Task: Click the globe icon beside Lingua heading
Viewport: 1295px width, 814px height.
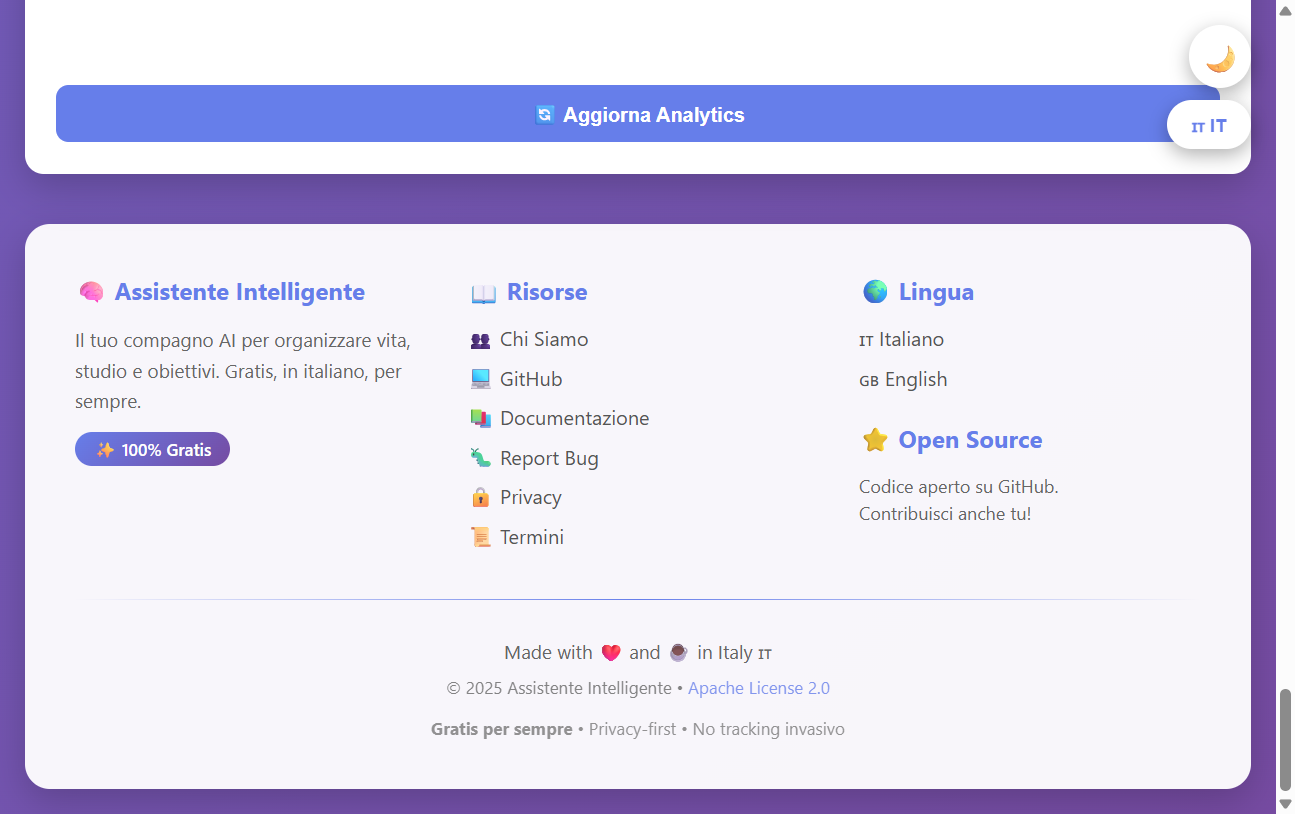Action: point(875,291)
